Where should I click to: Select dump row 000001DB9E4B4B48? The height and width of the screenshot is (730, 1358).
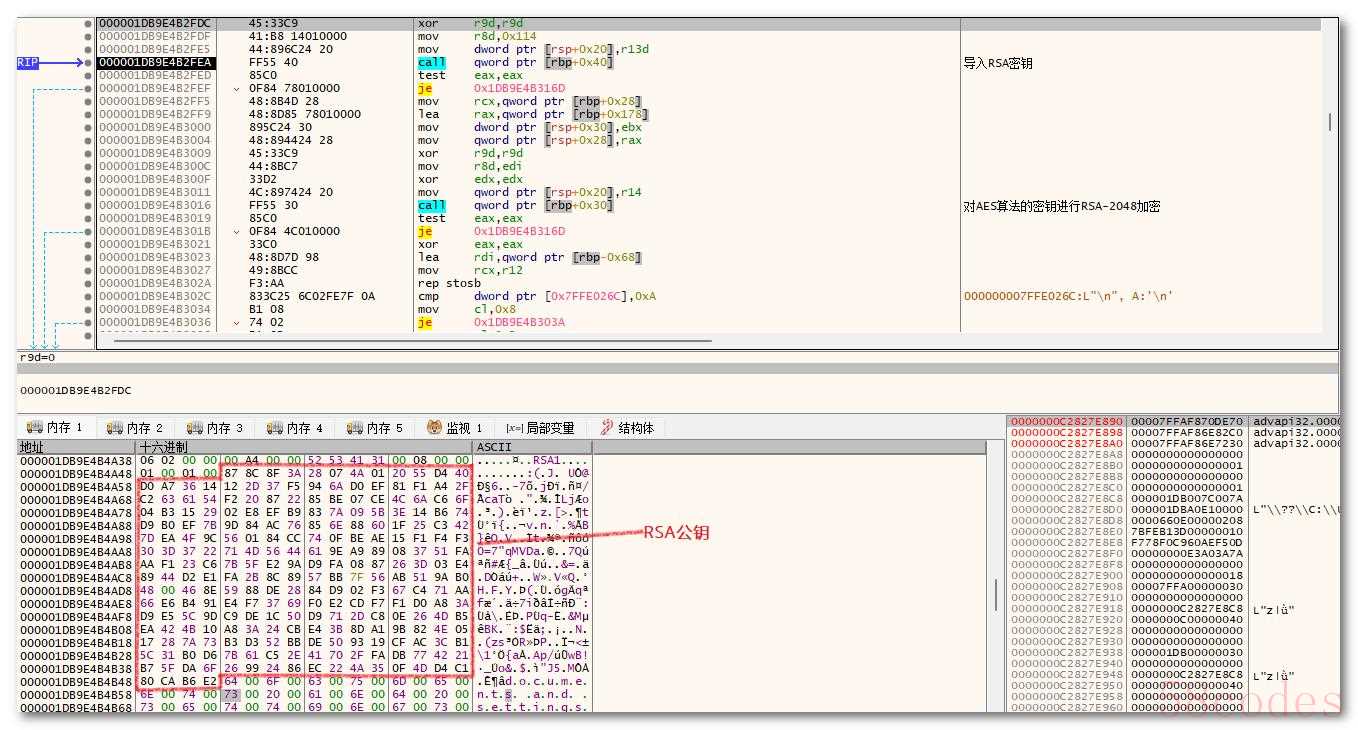305,681
